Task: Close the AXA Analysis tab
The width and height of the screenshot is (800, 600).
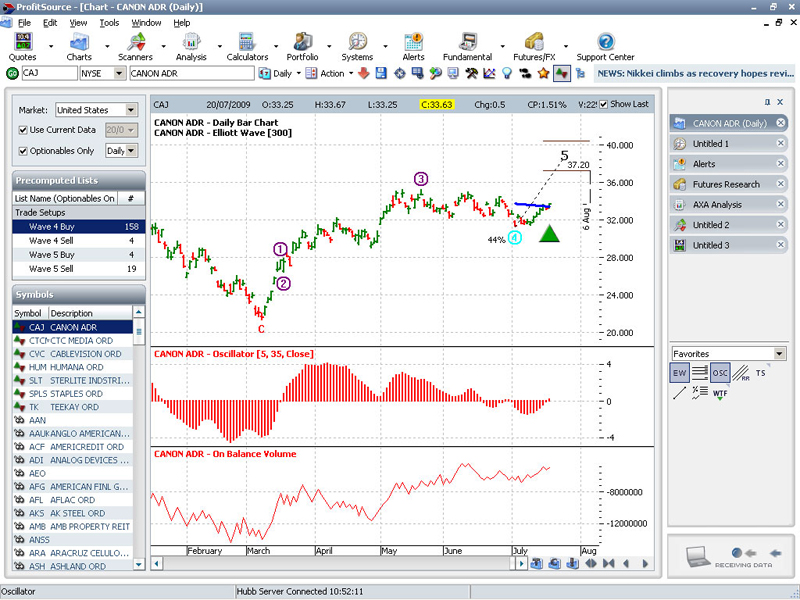Action: (781, 205)
